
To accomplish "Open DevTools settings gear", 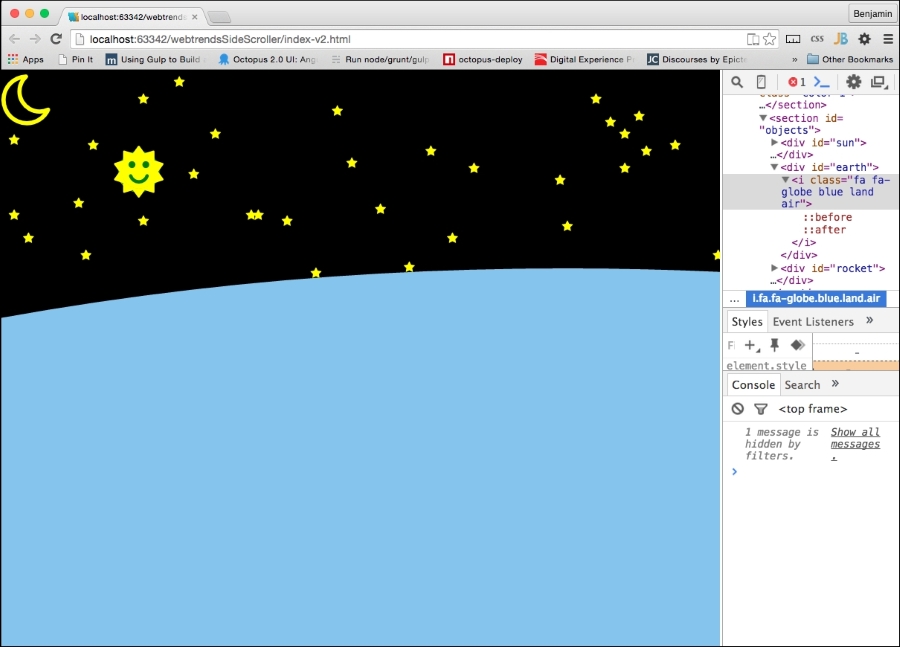I will coord(854,82).
